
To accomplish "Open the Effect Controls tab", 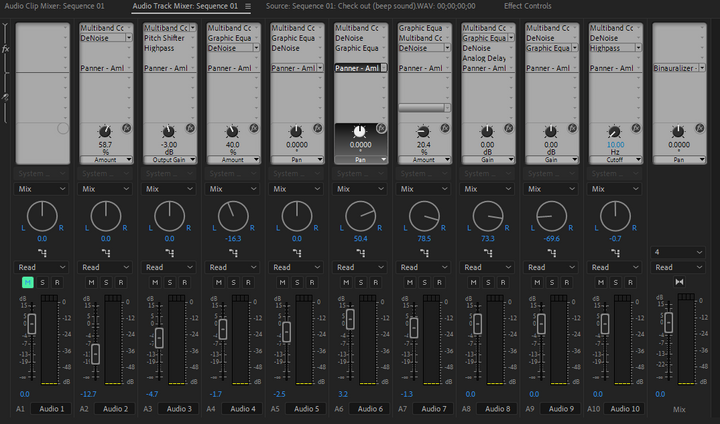I will pyautogui.click(x=528, y=6).
